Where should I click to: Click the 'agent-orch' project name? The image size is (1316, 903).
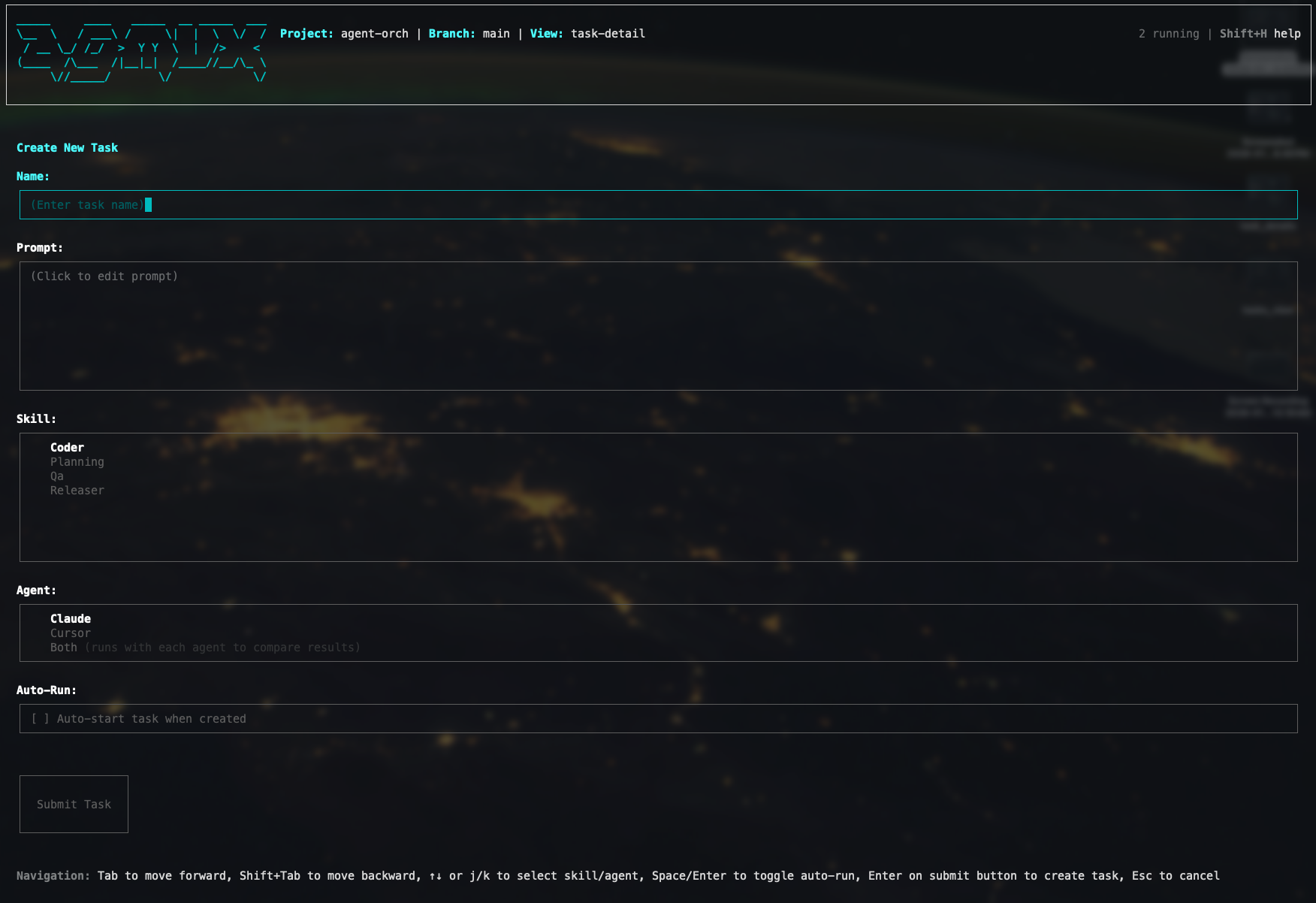point(375,34)
